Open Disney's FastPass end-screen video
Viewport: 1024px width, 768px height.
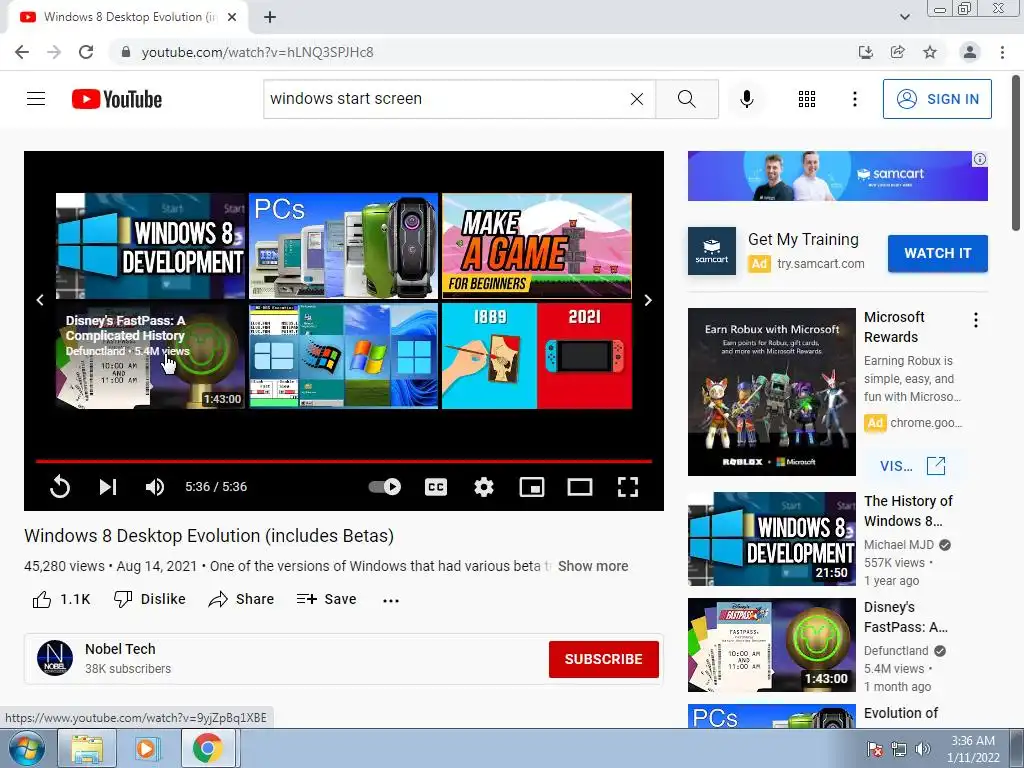150,356
